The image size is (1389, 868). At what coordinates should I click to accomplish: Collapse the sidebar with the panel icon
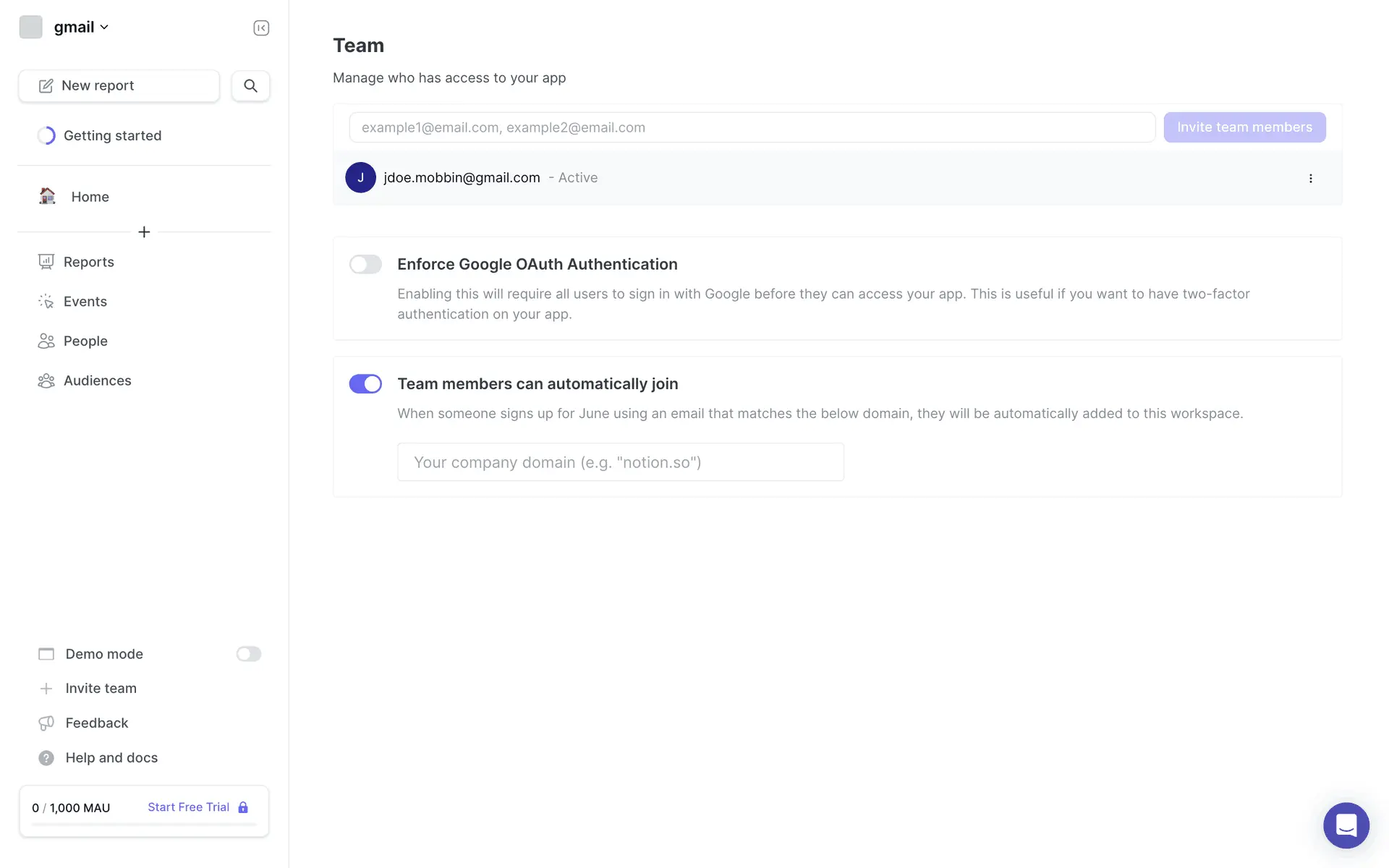pos(261,27)
